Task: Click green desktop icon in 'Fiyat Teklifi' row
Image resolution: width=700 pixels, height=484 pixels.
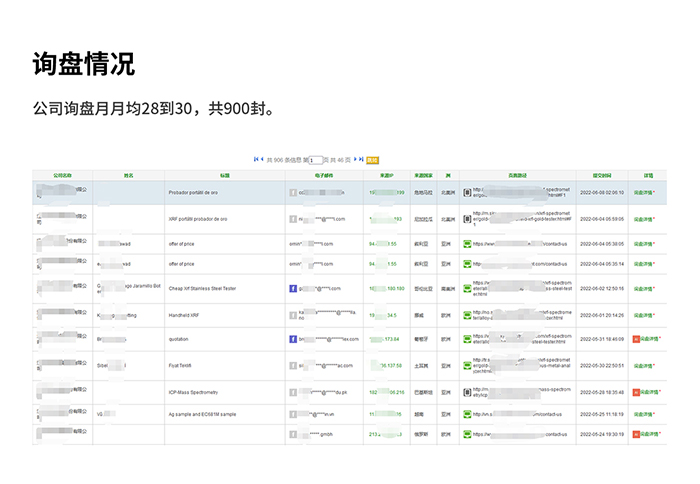Action: pyautogui.click(x=467, y=366)
